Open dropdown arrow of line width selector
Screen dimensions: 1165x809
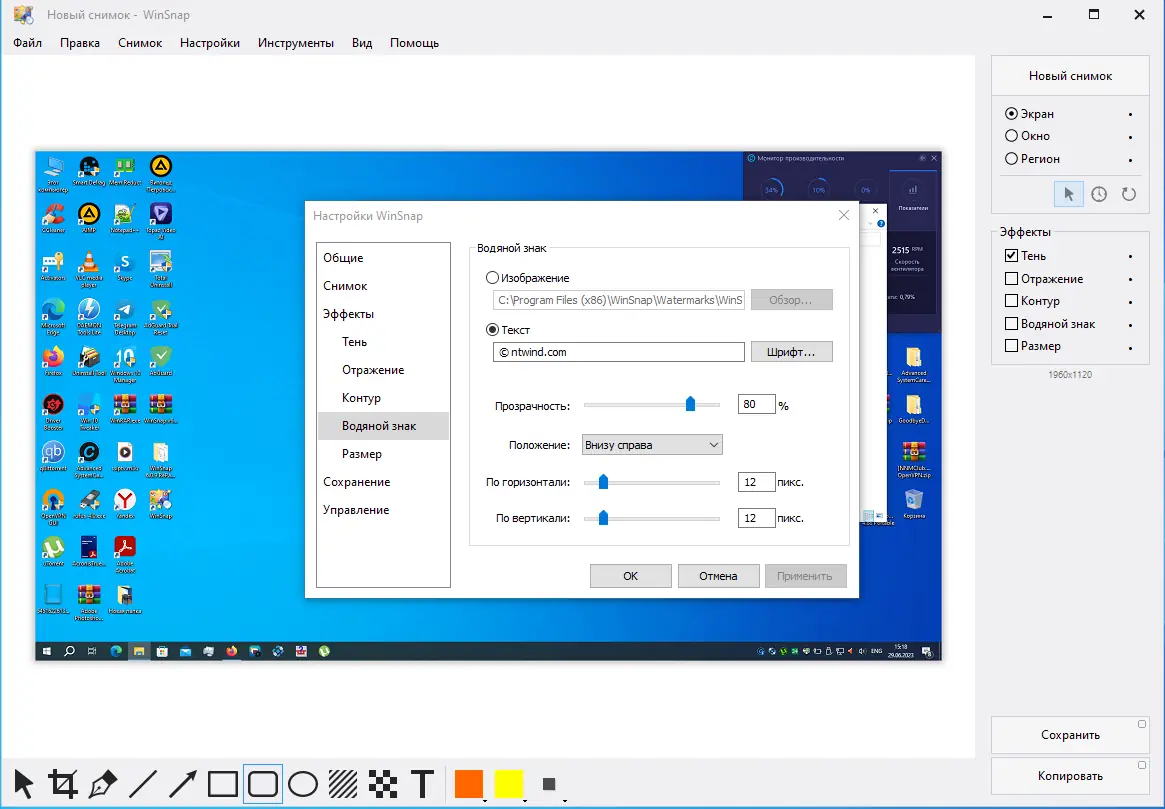pyautogui.click(x=565, y=801)
